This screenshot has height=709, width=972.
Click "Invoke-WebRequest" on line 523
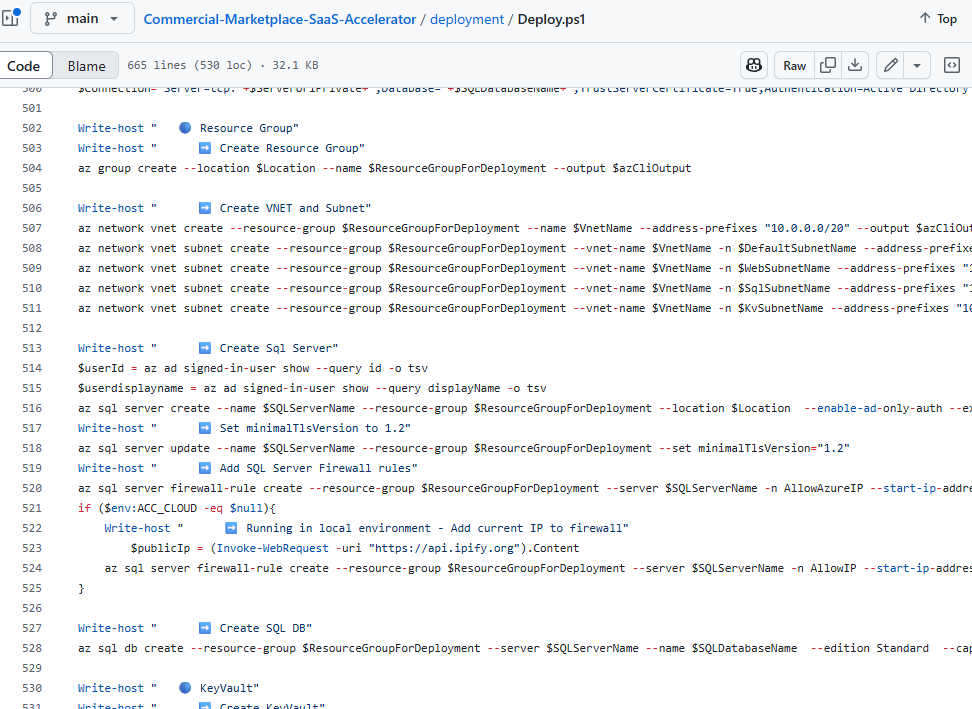[273, 548]
